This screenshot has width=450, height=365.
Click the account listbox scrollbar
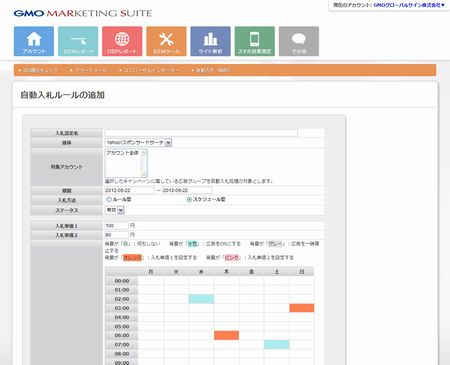144,163
